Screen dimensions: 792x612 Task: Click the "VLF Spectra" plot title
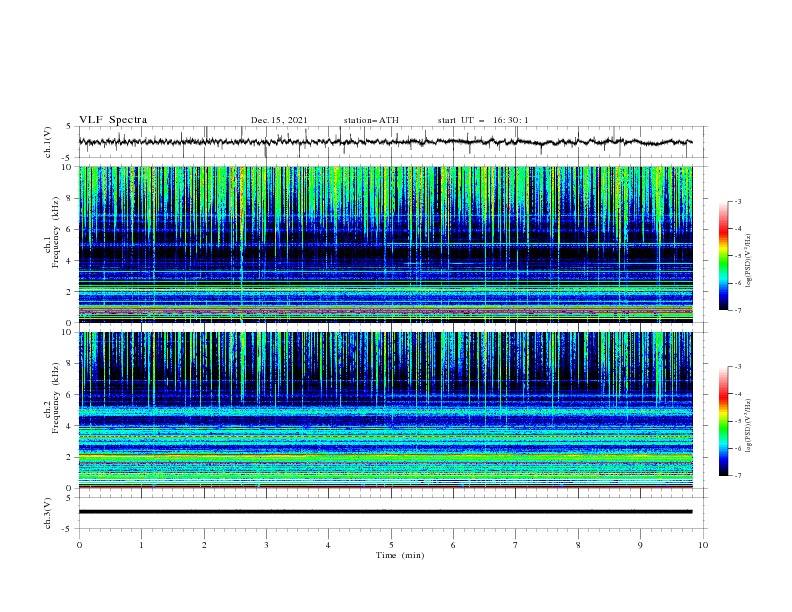coord(113,120)
